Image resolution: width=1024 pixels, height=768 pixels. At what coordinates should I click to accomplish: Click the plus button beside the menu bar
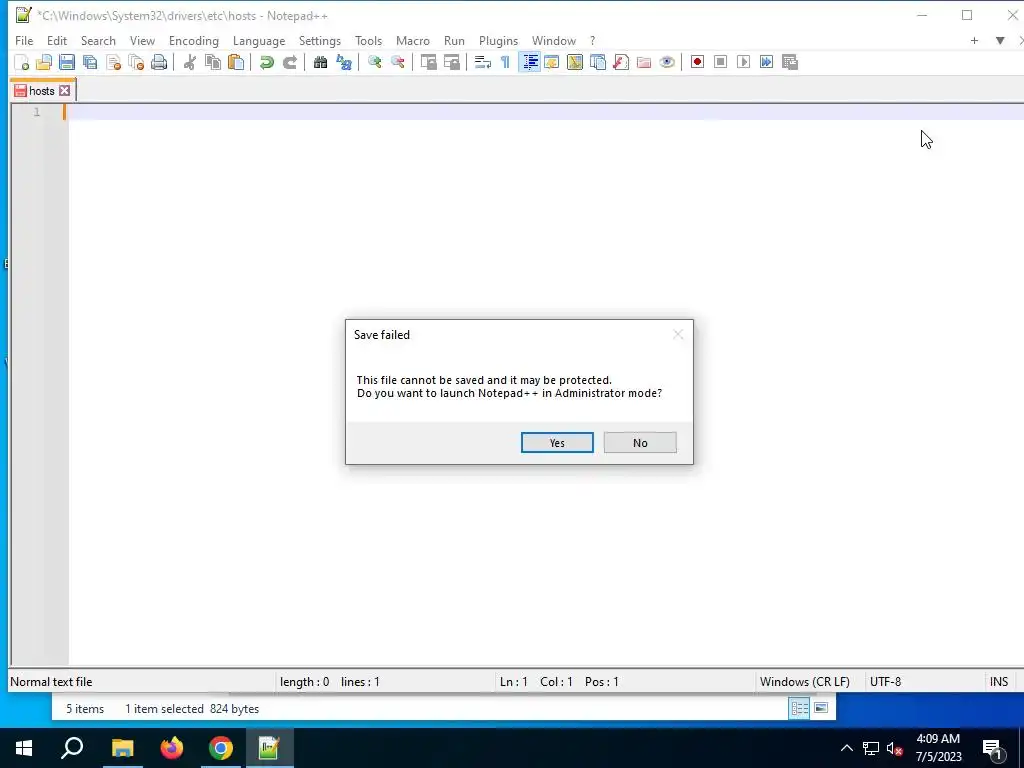(974, 40)
